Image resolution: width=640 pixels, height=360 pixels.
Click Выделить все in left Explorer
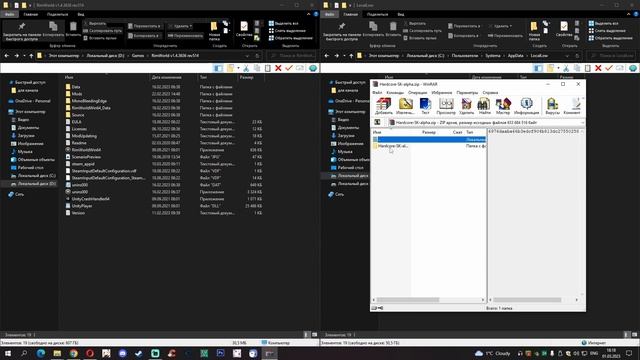pos(284,23)
